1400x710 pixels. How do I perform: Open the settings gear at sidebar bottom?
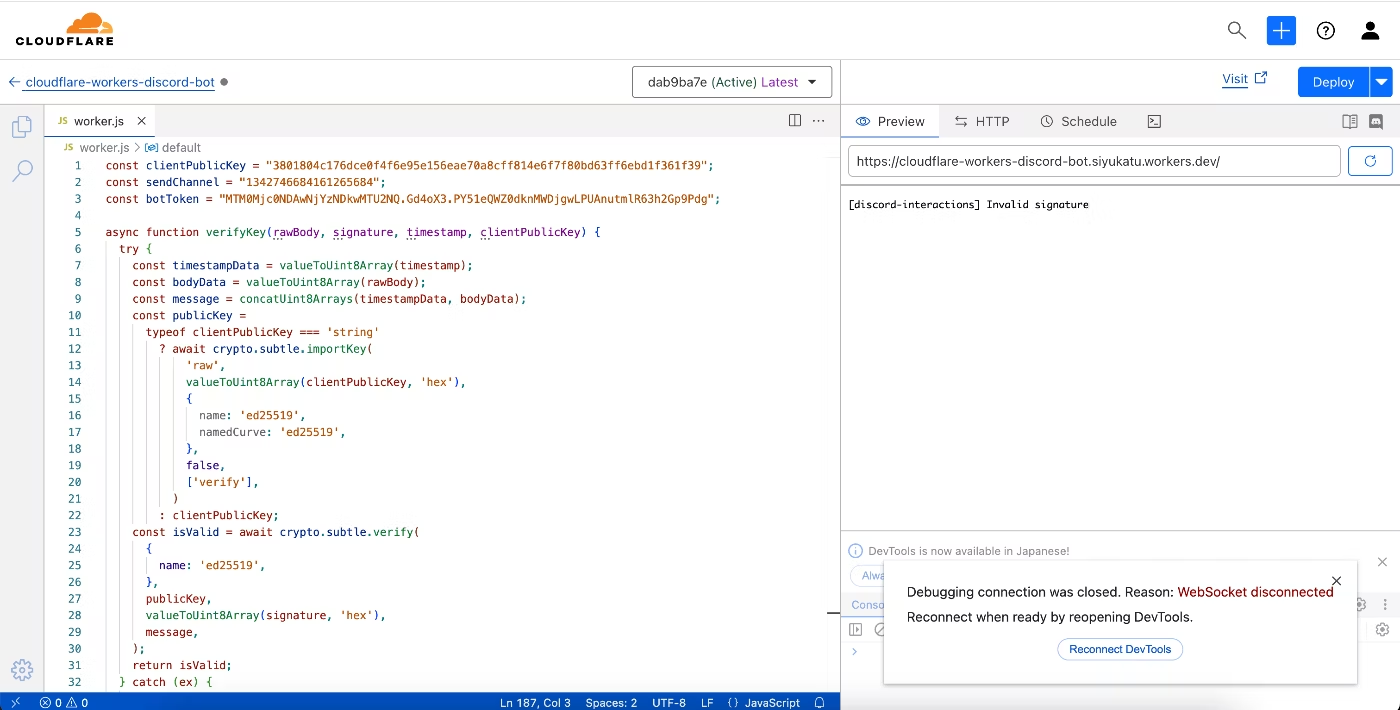click(22, 670)
